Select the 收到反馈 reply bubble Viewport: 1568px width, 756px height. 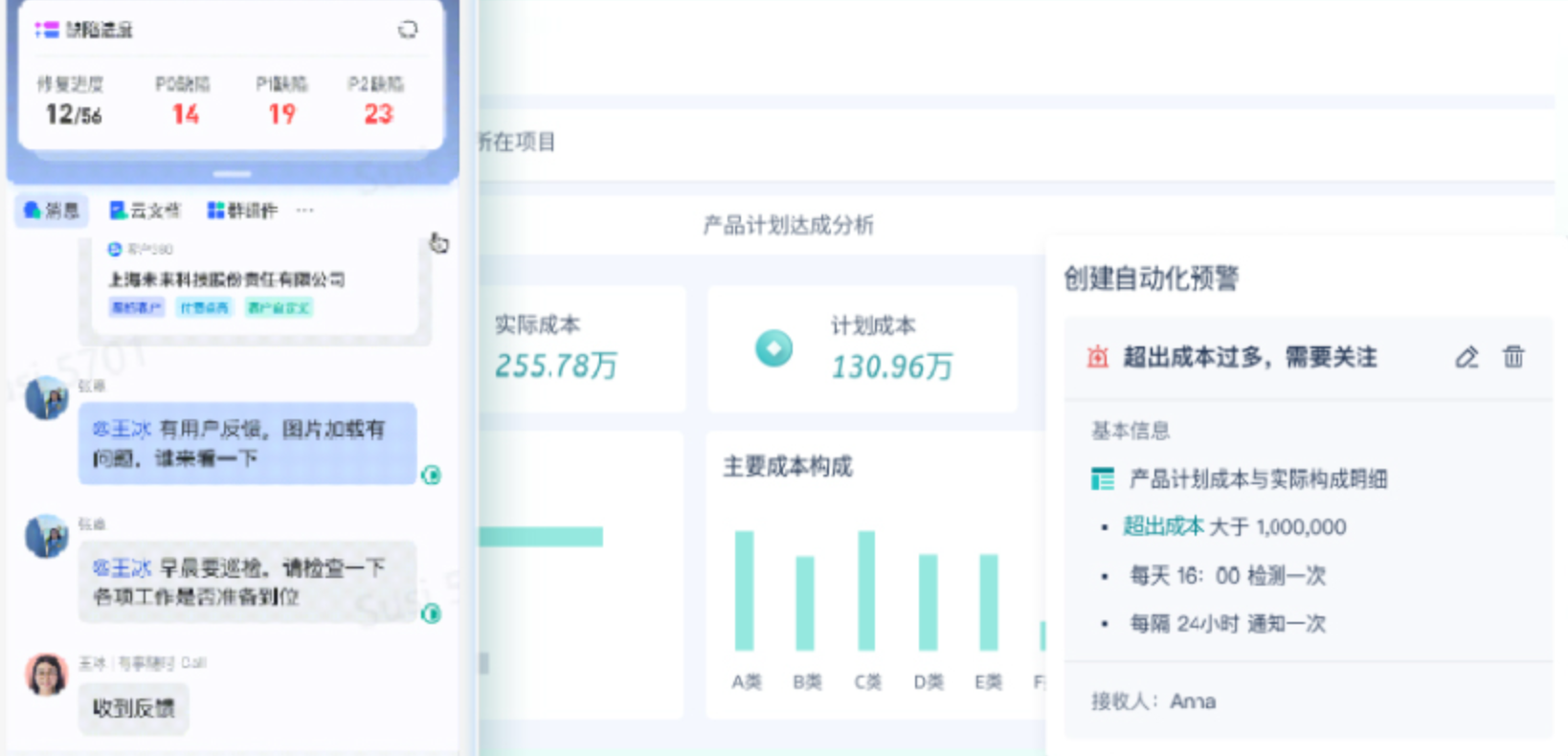133,708
